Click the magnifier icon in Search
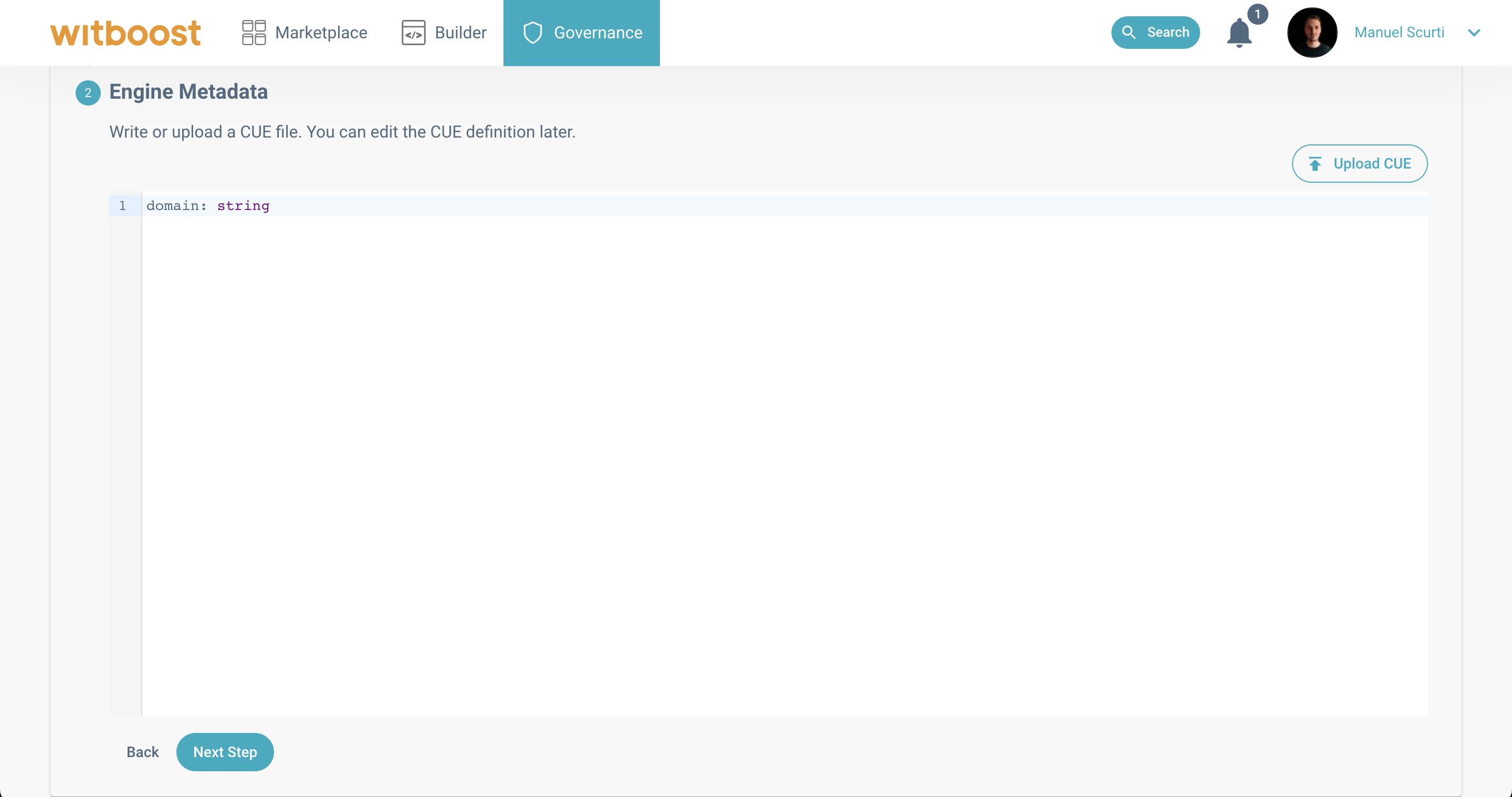The image size is (1512, 797). (1128, 32)
